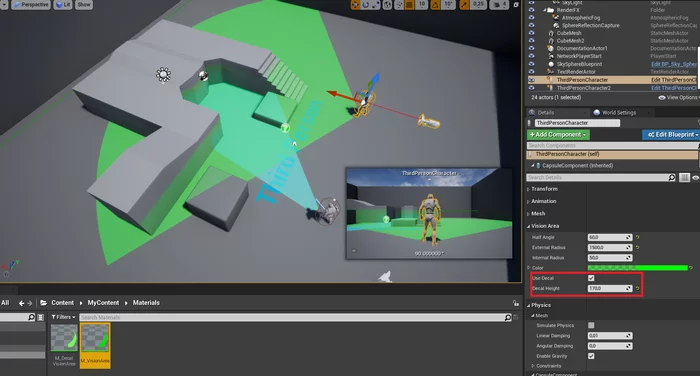700x376 pixels.
Task: Maximize or restore the viewport
Action: (516, 4)
